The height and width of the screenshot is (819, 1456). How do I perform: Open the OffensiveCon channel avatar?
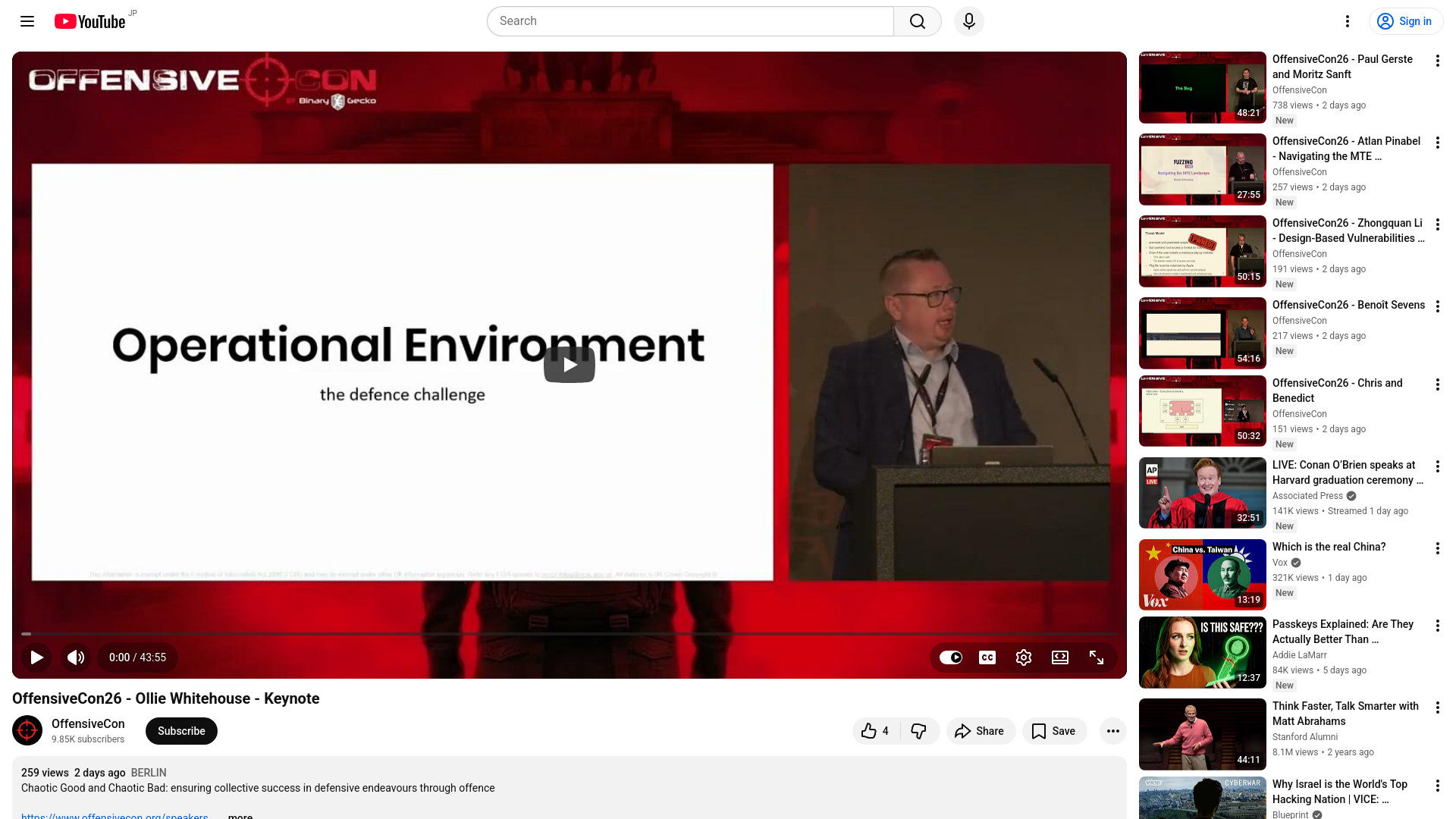[x=27, y=731]
